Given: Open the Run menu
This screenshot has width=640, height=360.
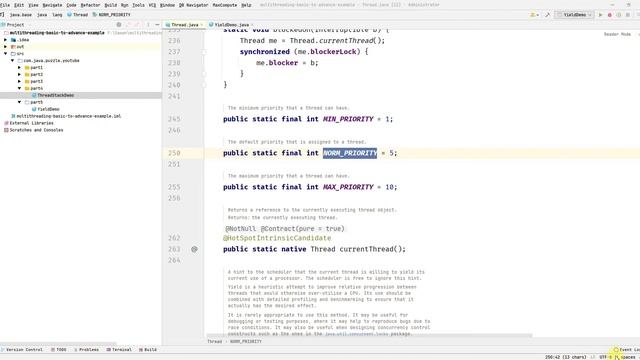Looking at the screenshot, I should (124, 5).
